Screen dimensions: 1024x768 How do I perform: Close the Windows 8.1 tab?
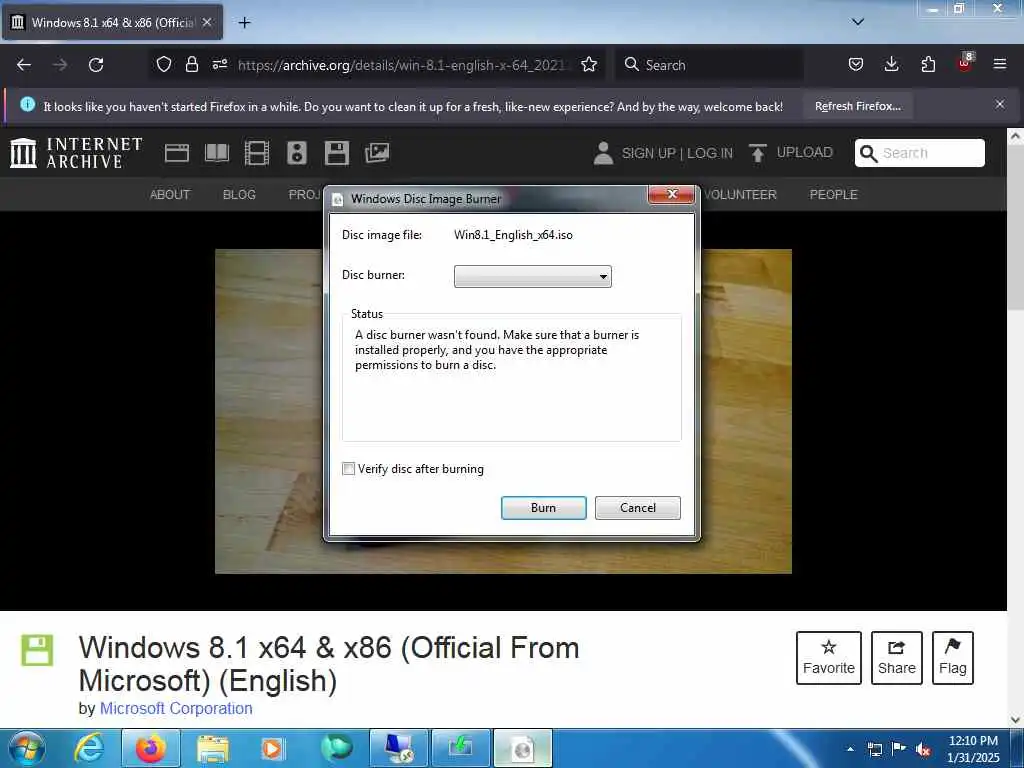tap(207, 22)
